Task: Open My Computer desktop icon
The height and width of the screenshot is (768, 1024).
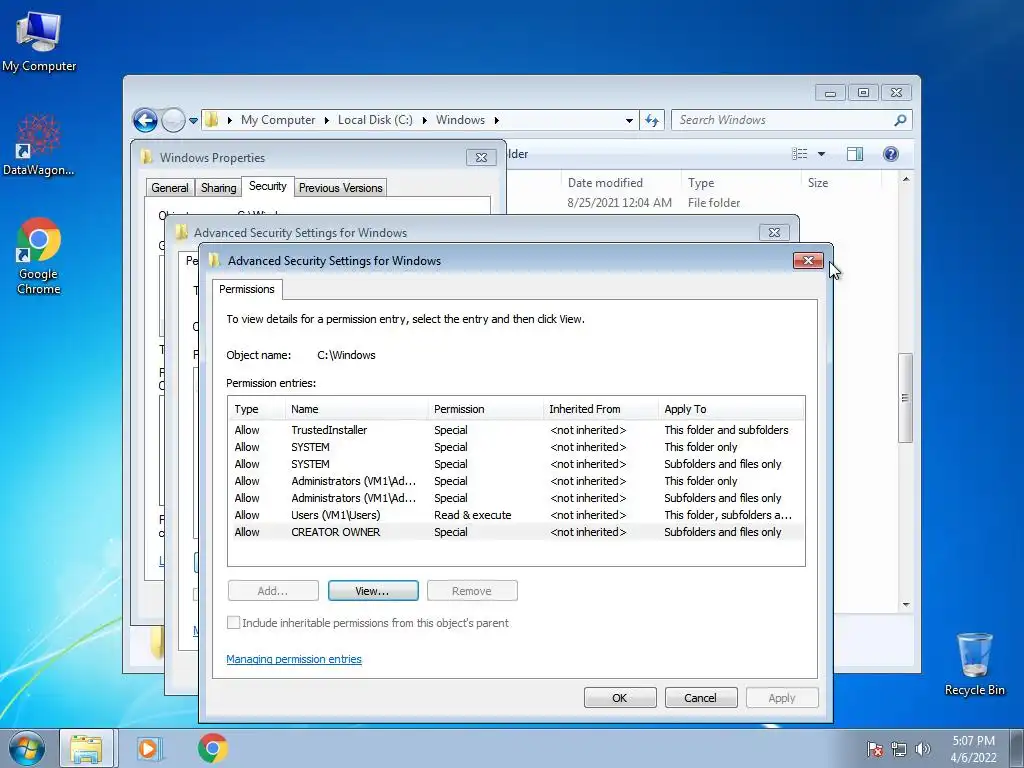Action: (x=39, y=40)
